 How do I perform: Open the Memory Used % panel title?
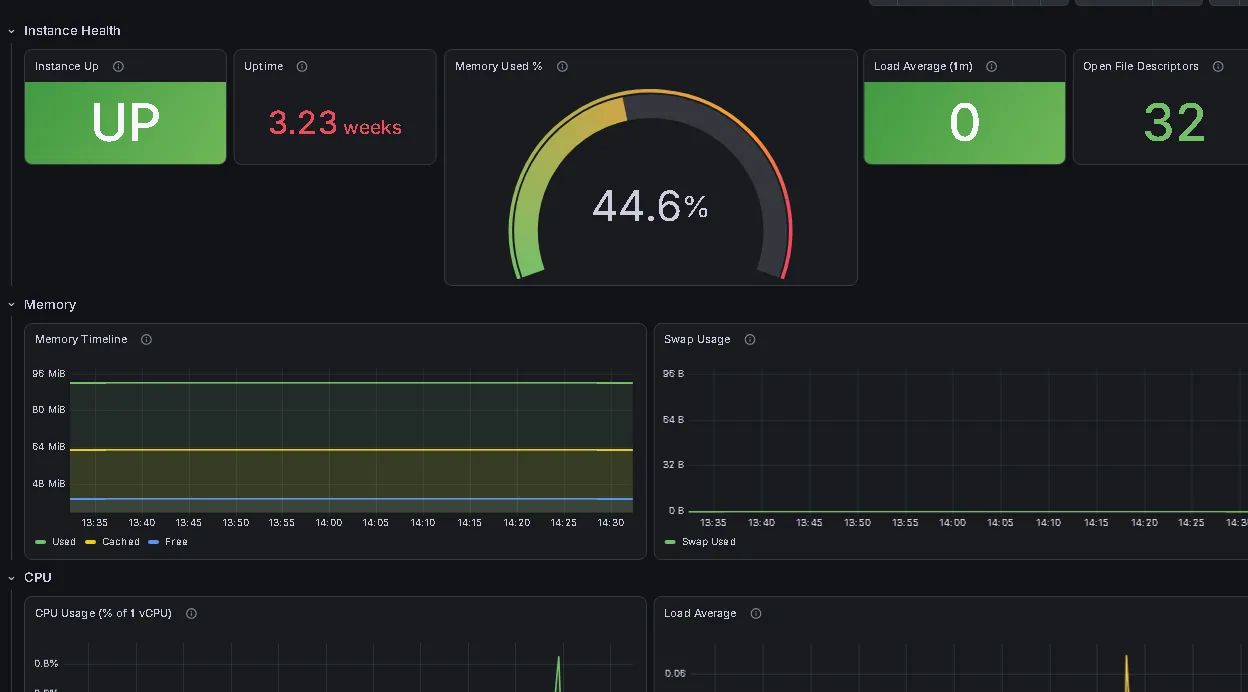click(499, 67)
